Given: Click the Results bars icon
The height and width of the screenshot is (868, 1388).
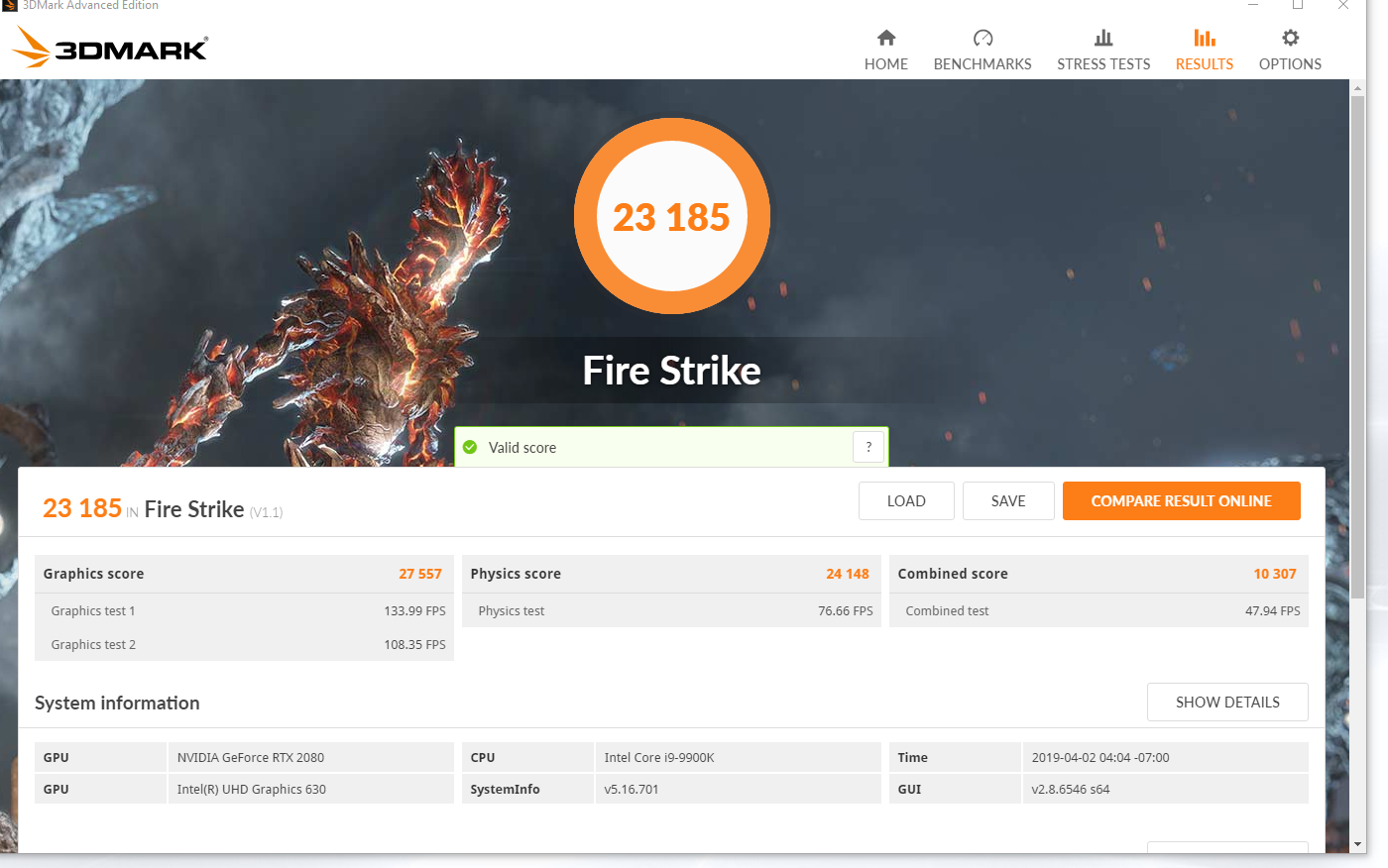Looking at the screenshot, I should pyautogui.click(x=1205, y=38).
